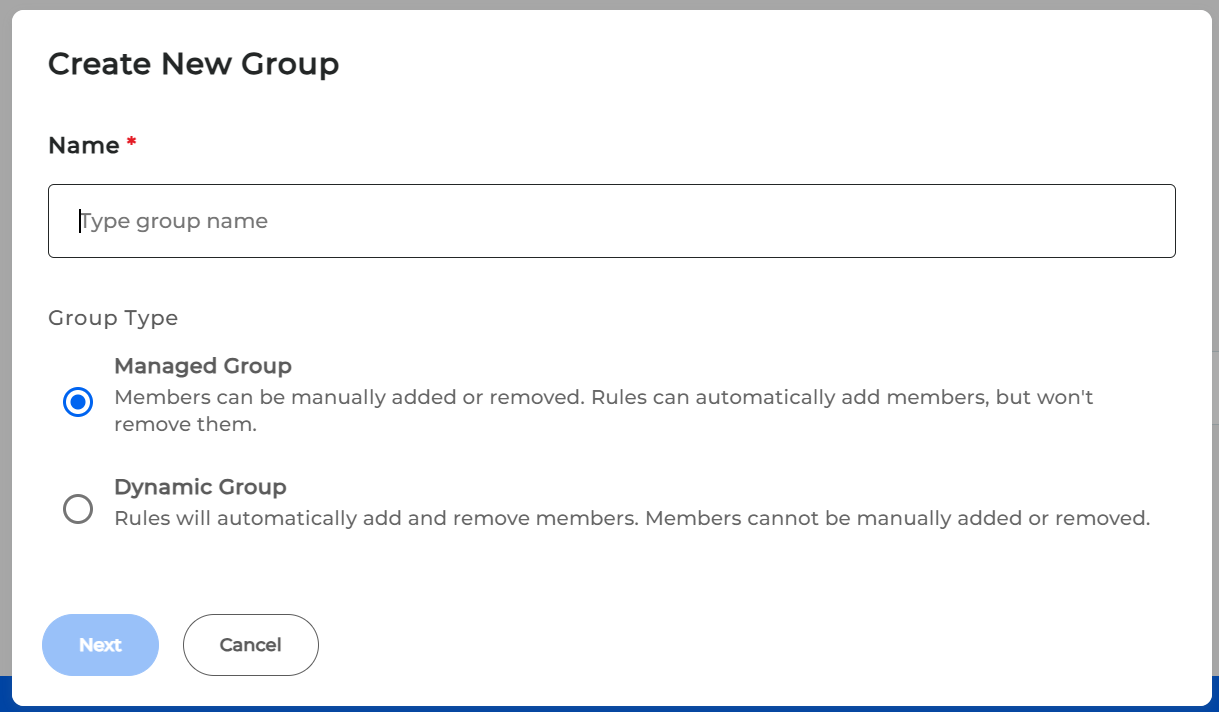The image size is (1219, 712).
Task: Choose the Dynamic Group radio button
Action: click(x=78, y=509)
